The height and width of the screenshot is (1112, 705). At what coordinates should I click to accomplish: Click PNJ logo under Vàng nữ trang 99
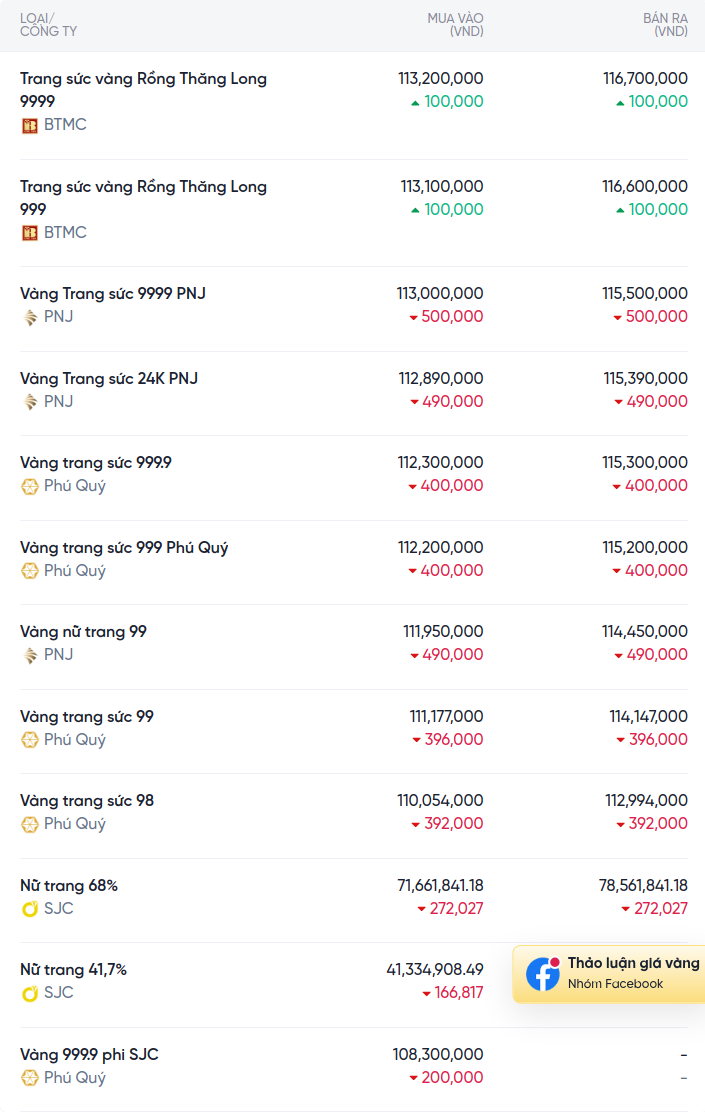pos(30,655)
